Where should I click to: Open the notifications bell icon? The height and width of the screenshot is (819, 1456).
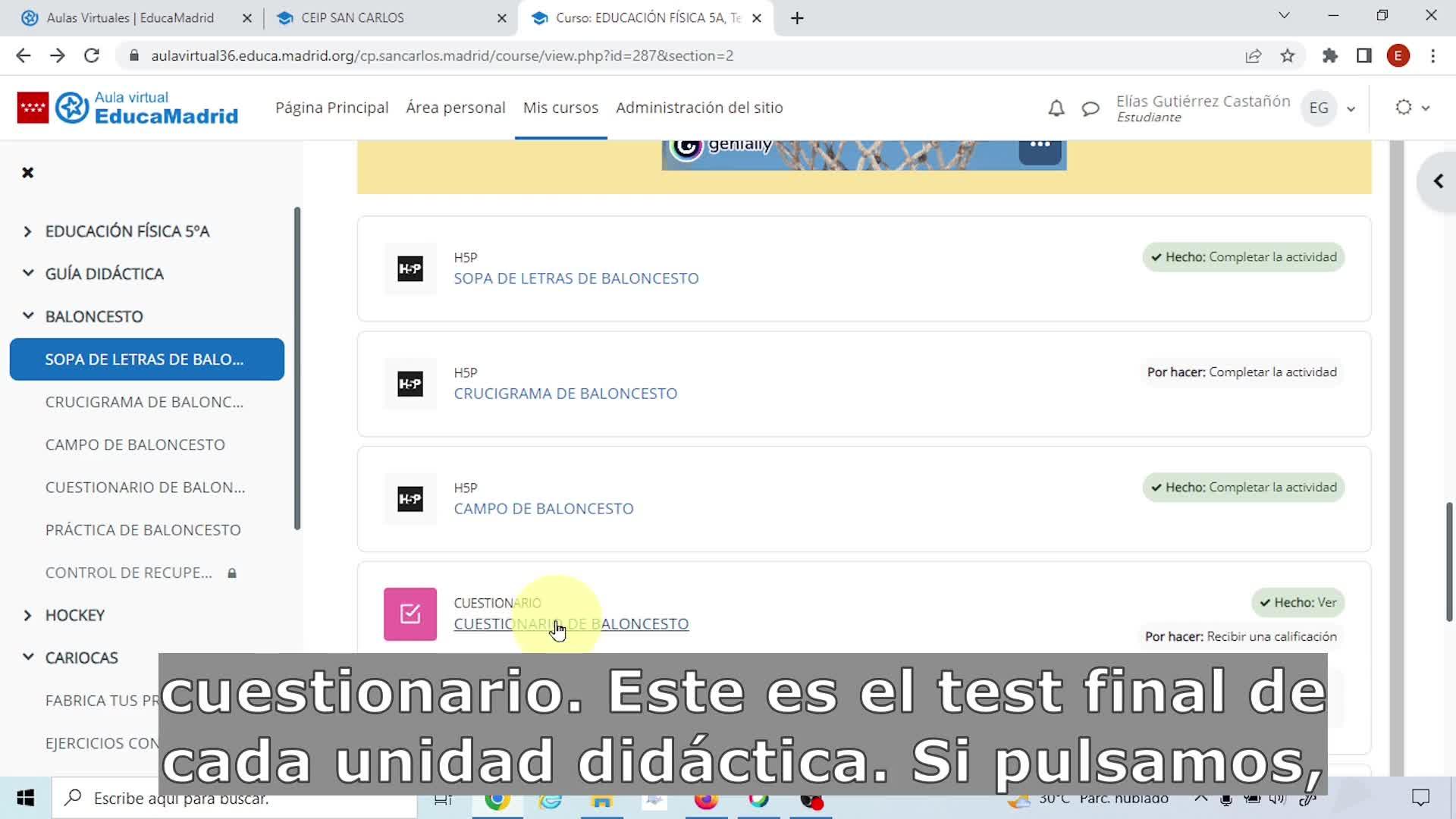(x=1056, y=108)
